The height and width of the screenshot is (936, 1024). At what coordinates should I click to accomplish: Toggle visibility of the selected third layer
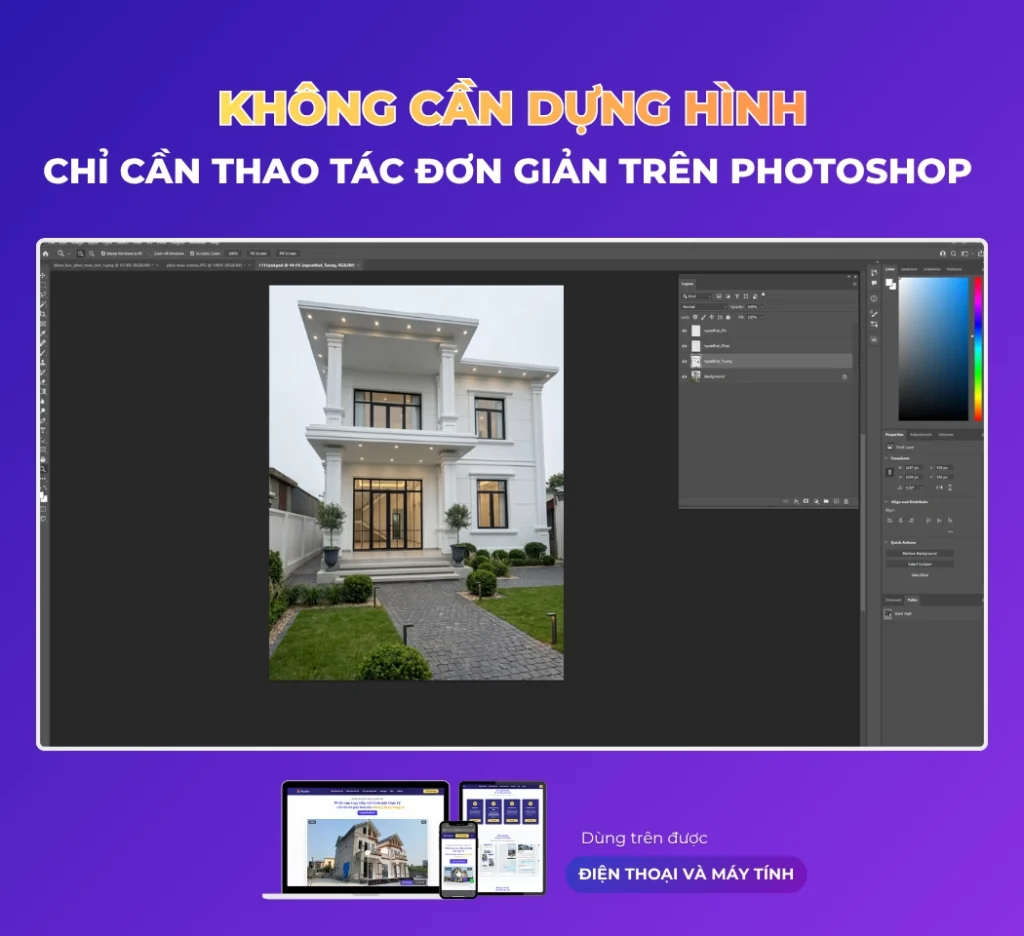(x=685, y=361)
